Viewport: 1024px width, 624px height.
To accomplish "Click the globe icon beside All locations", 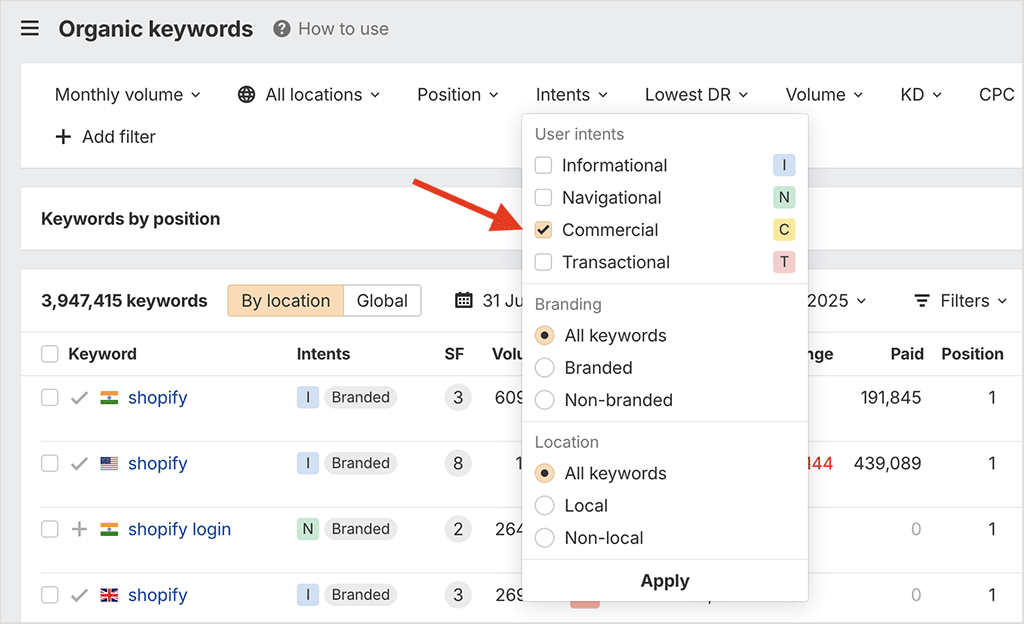I will 246,95.
